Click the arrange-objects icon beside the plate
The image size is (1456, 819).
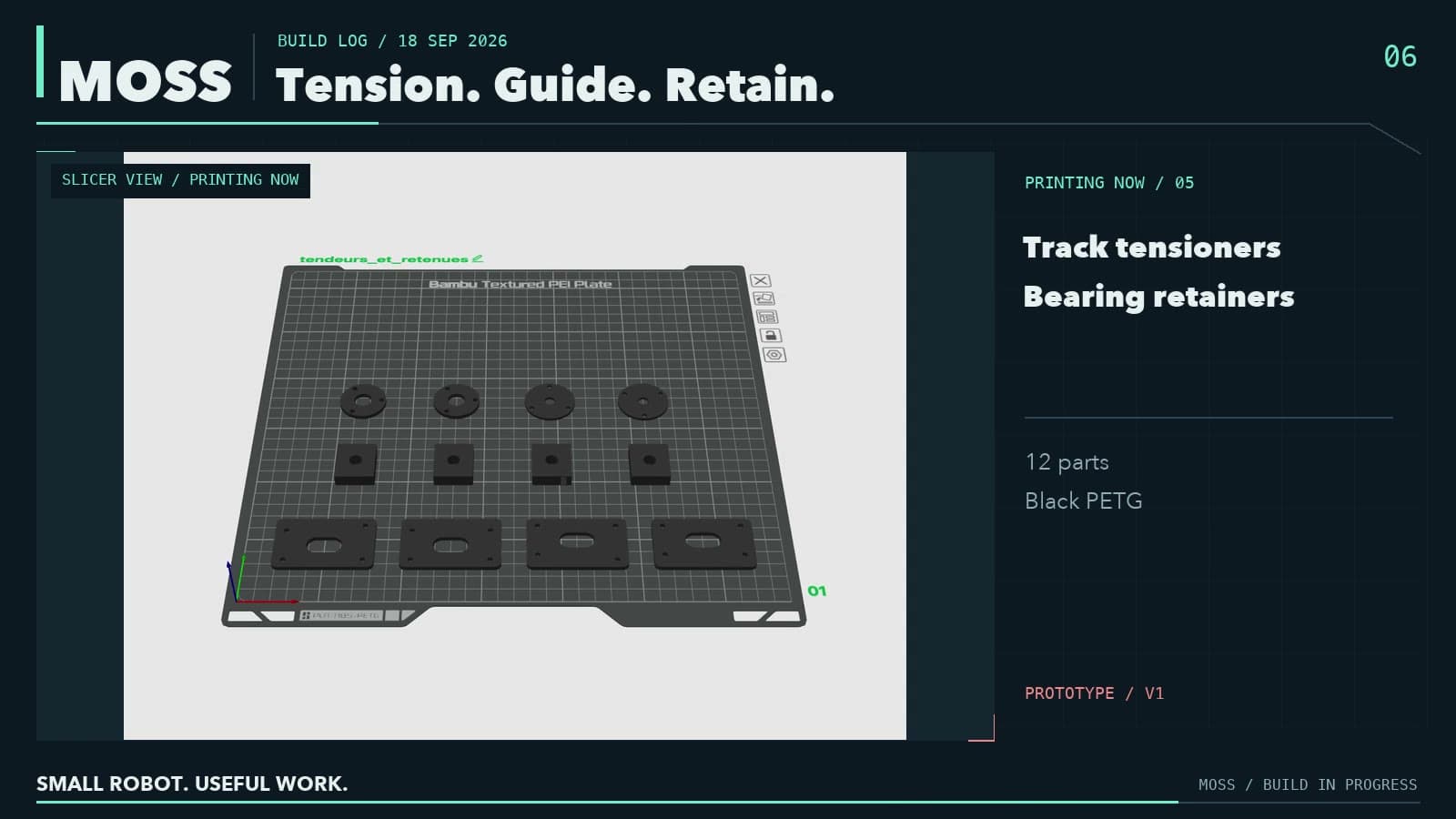pyautogui.click(x=767, y=317)
